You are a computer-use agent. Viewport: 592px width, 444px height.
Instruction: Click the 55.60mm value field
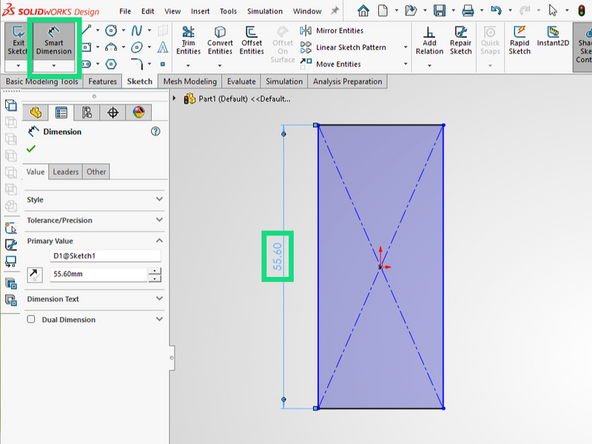[99, 274]
